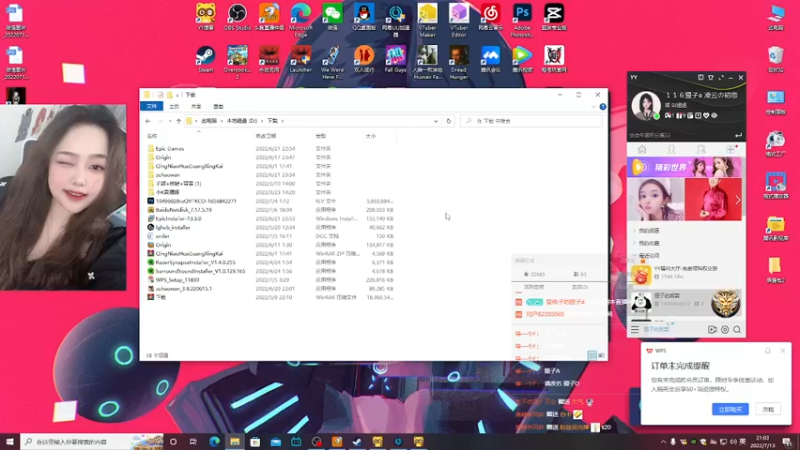The height and width of the screenshot is (450, 800).
Task: Launch Adobe Photoshop from the desktop
Action: click(x=522, y=20)
